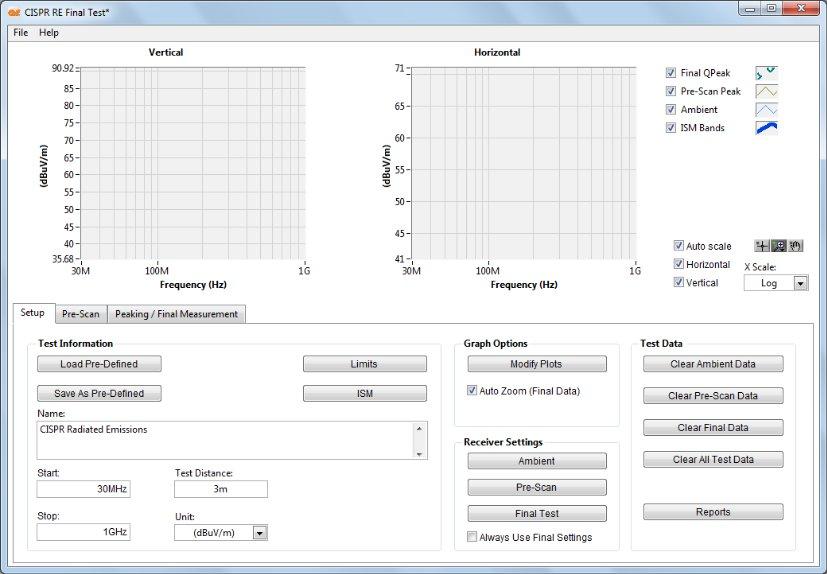The height and width of the screenshot is (574, 827).
Task: Switch to the Setup tab
Action: coord(33,313)
